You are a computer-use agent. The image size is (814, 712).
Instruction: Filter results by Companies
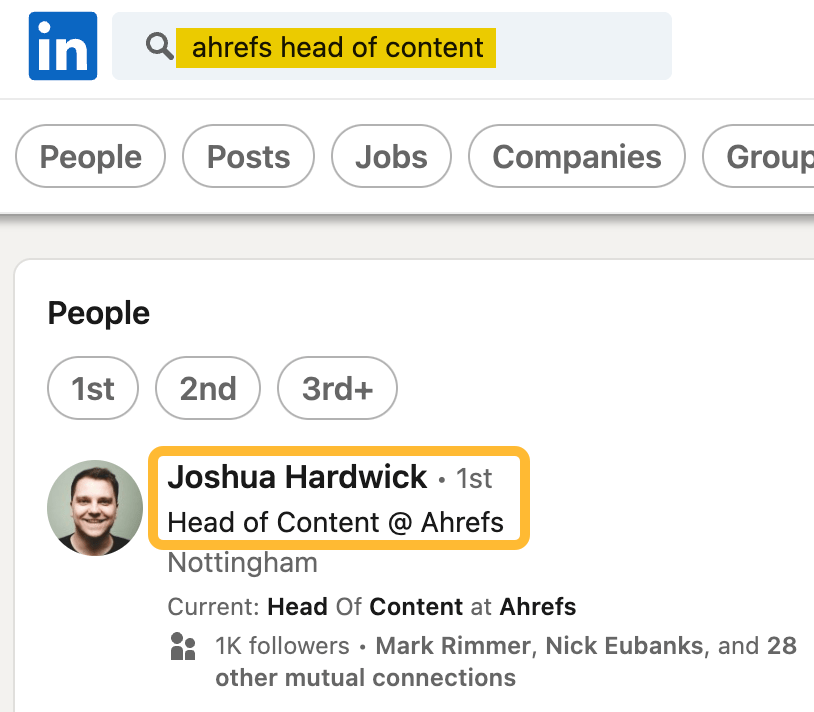click(x=576, y=156)
